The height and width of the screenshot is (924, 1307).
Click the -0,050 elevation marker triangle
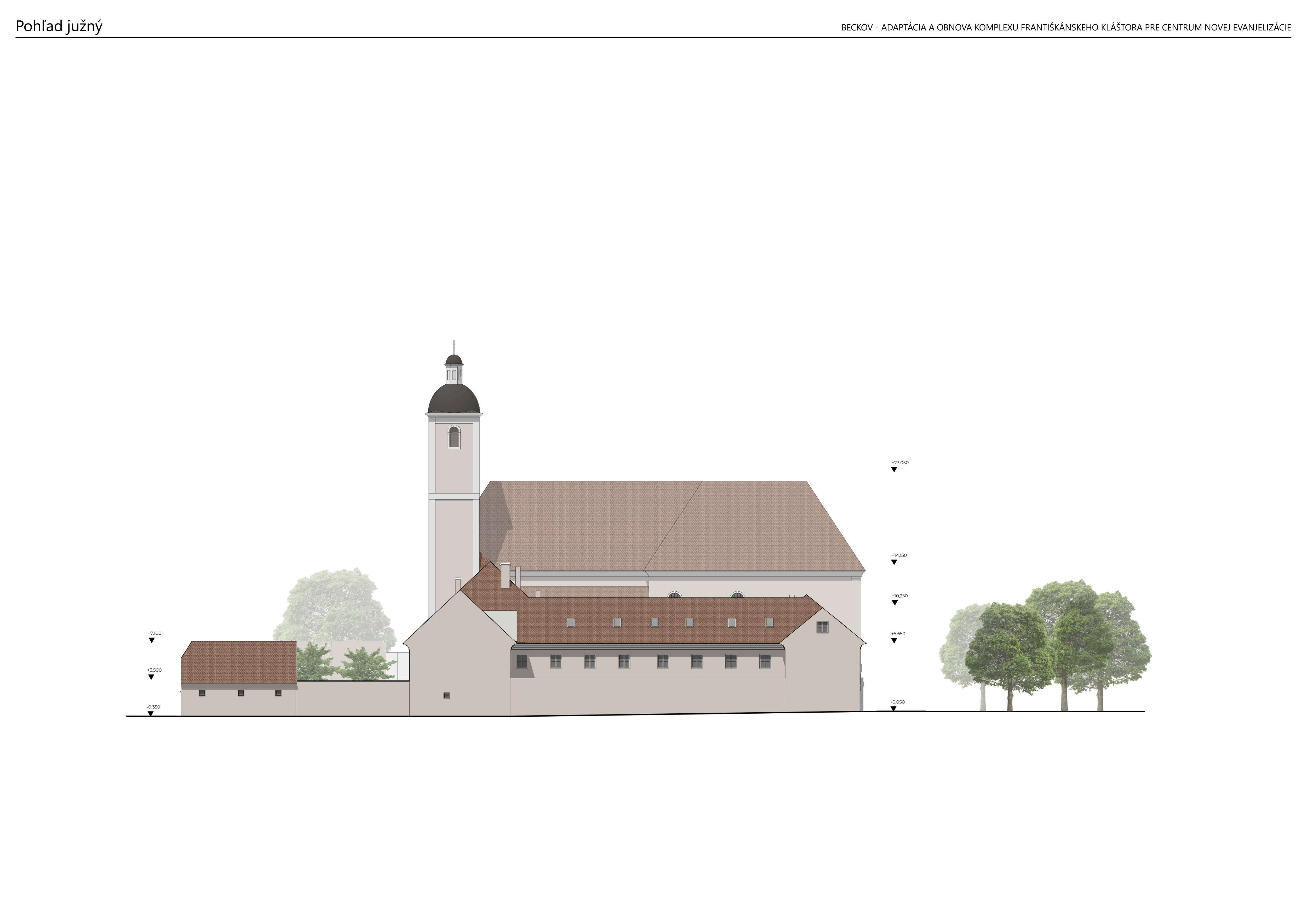tap(893, 708)
